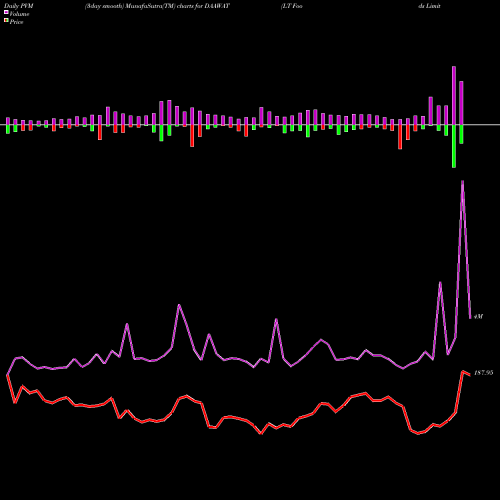Click the 'ds Limit' text at top right
Screen dimensions: 500x500
430,6
